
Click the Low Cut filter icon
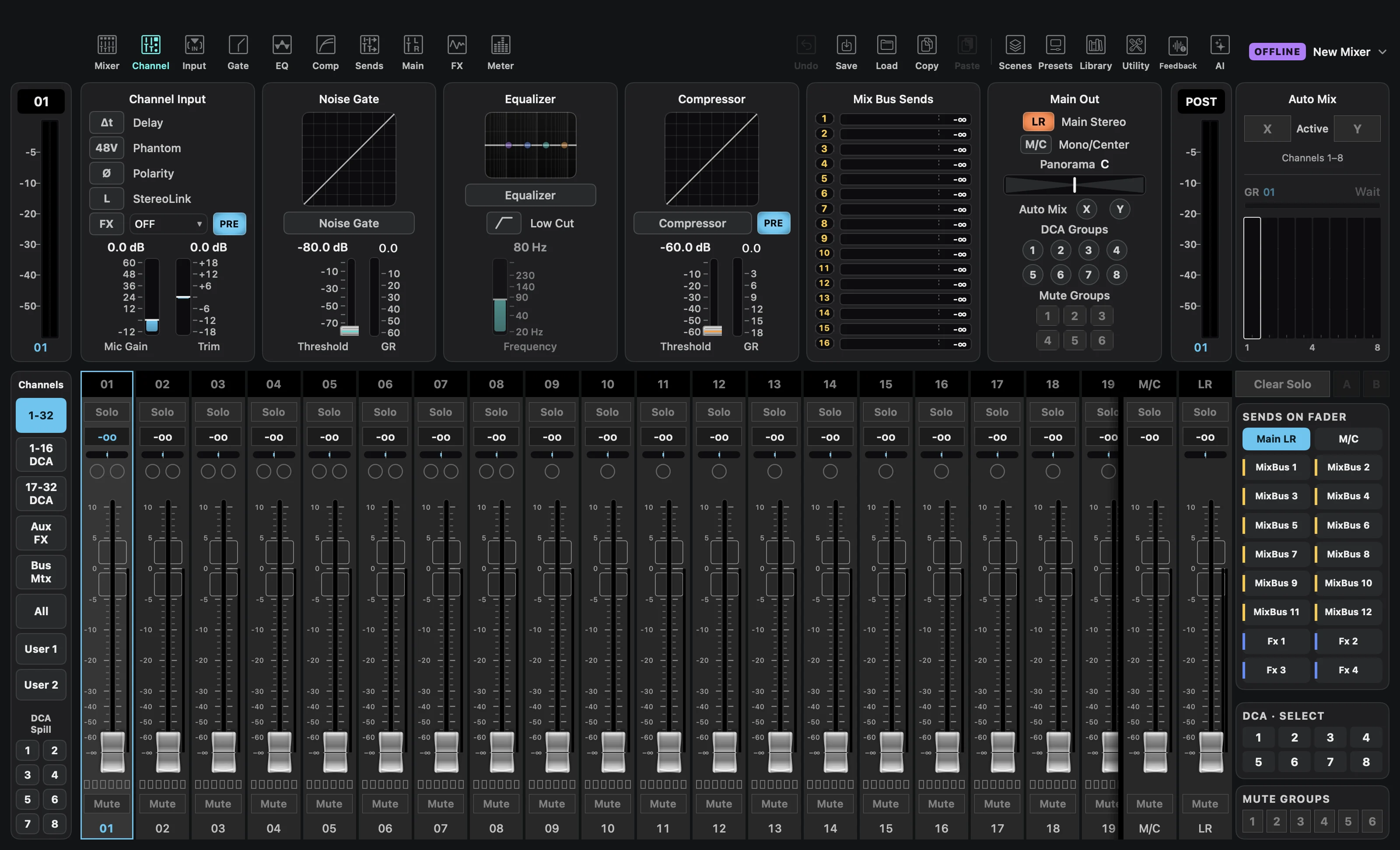click(x=504, y=223)
